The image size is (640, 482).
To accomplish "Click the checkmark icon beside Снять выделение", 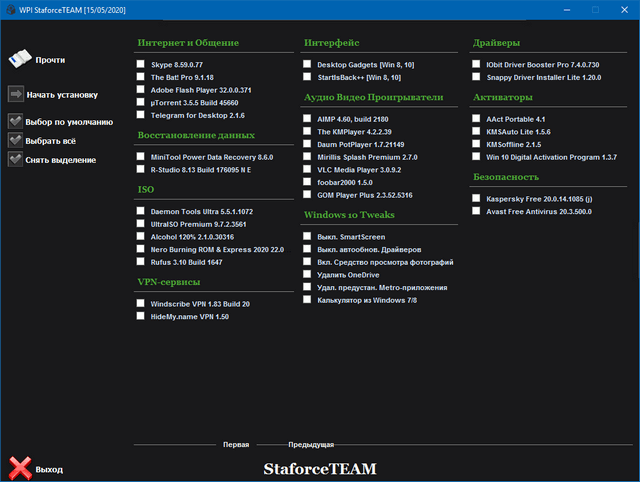I will point(16,159).
